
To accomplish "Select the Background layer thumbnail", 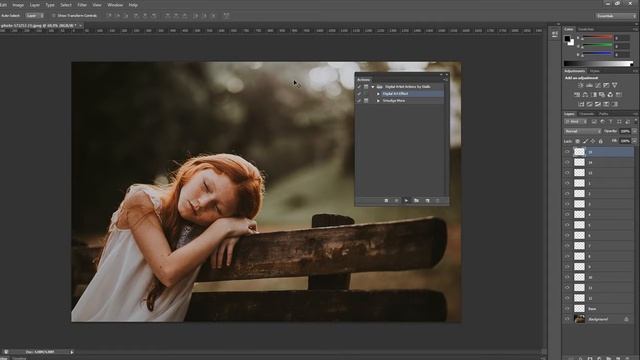I will [x=579, y=319].
